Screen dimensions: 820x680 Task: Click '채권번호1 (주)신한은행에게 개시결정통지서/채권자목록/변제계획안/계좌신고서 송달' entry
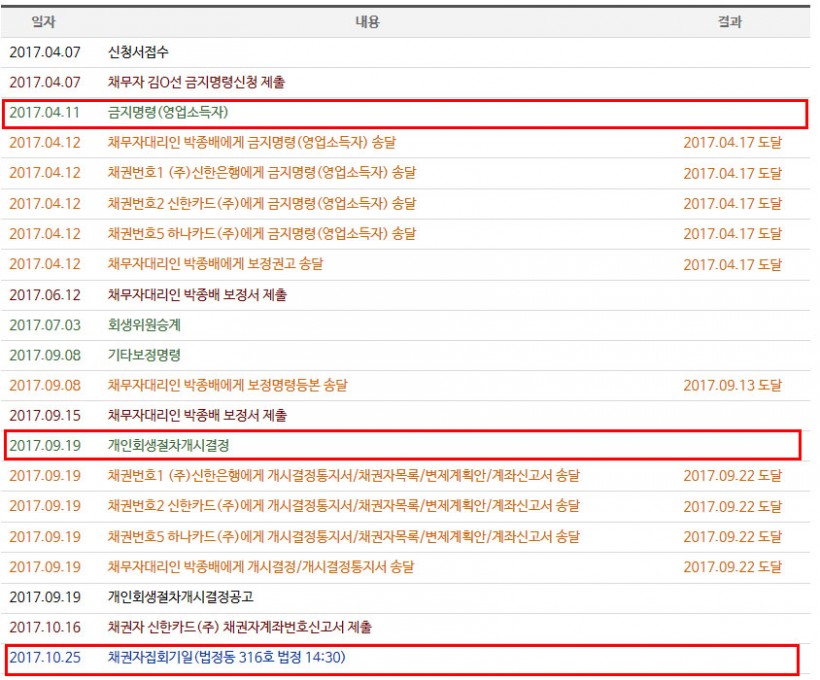344,476
